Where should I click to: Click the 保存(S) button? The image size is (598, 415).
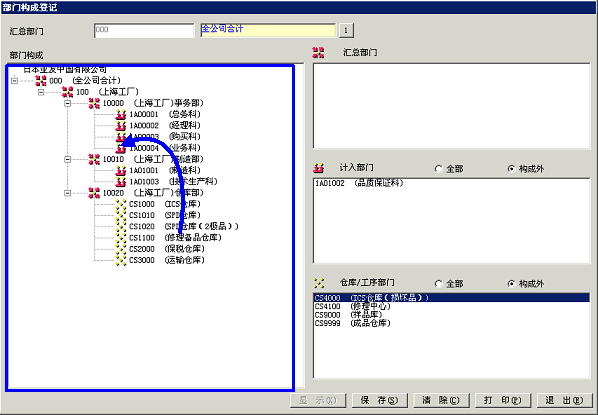pos(379,400)
